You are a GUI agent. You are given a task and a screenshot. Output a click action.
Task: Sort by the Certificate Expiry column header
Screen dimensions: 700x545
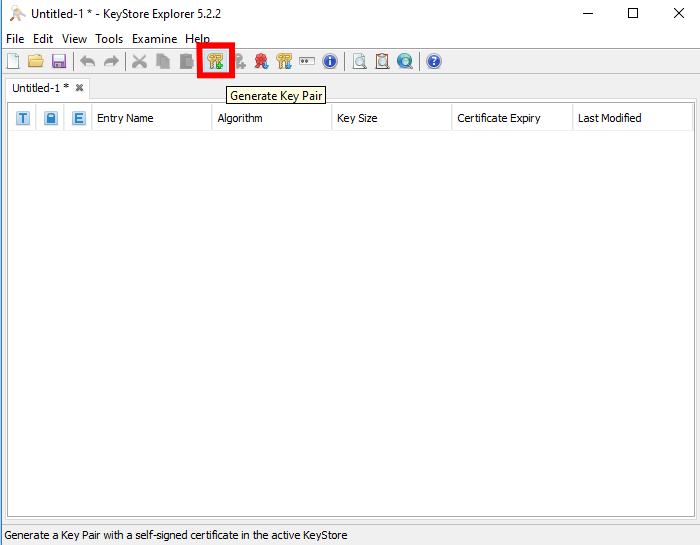tap(512, 118)
